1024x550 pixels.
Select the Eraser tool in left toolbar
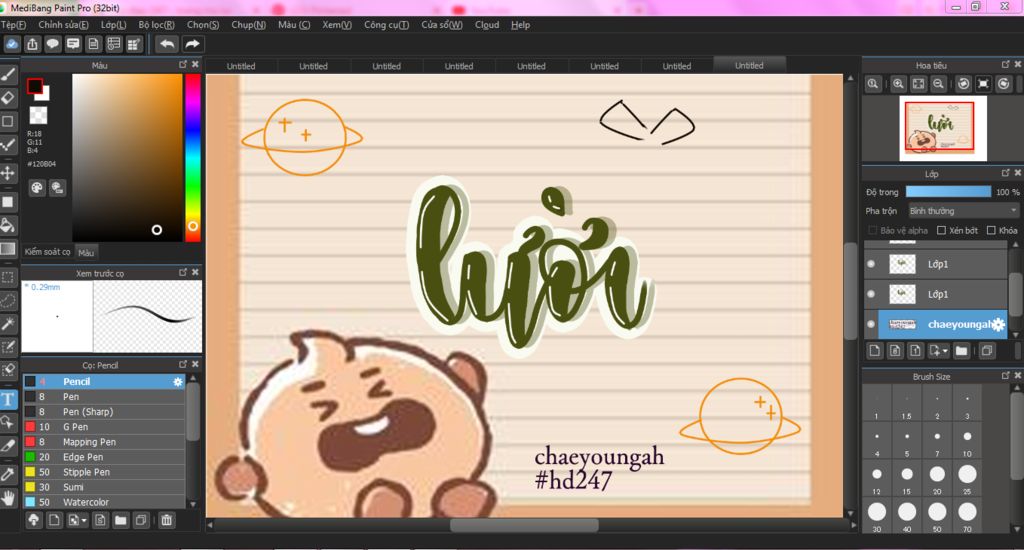click(8, 98)
